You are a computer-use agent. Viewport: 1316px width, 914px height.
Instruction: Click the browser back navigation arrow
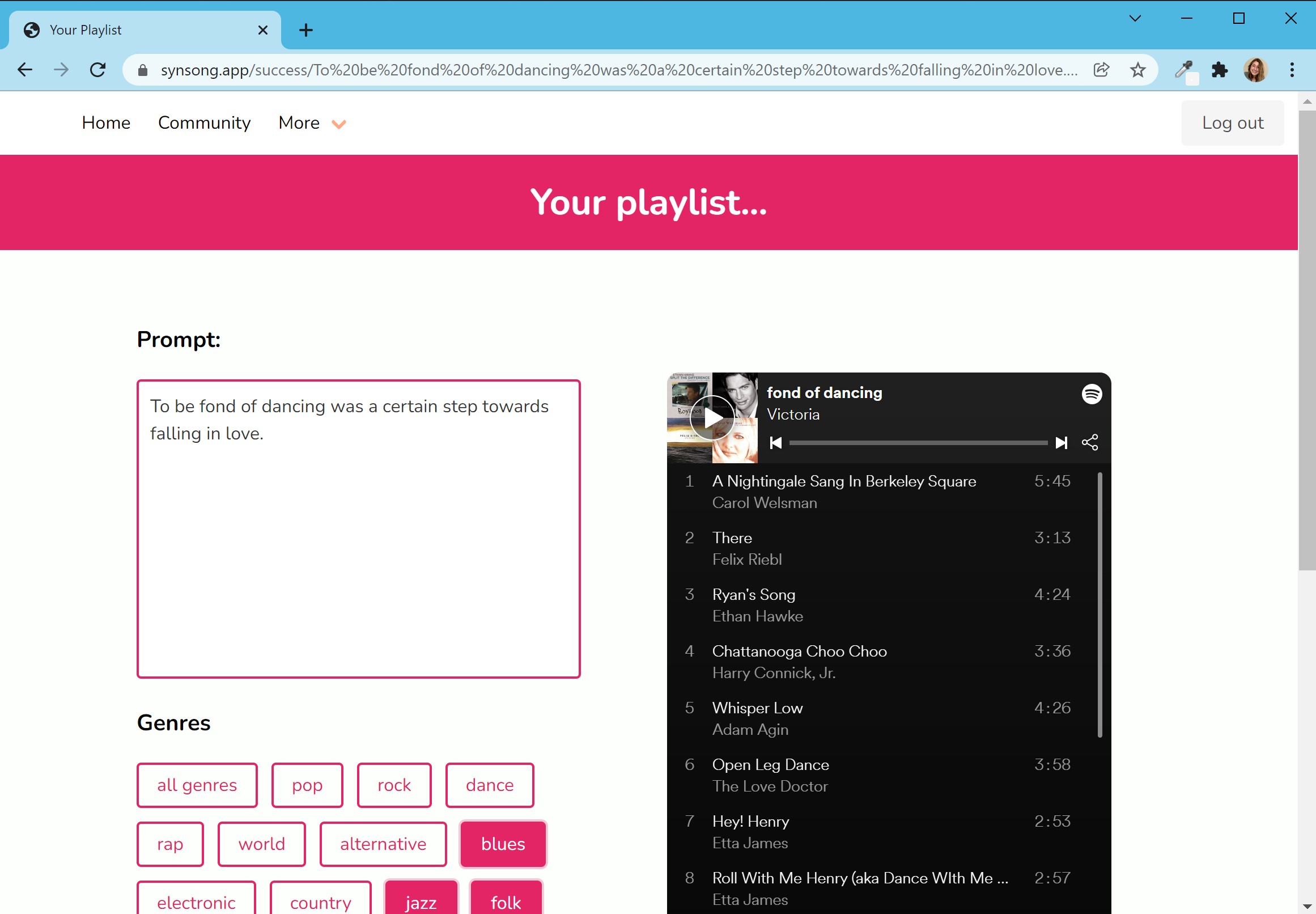point(25,70)
